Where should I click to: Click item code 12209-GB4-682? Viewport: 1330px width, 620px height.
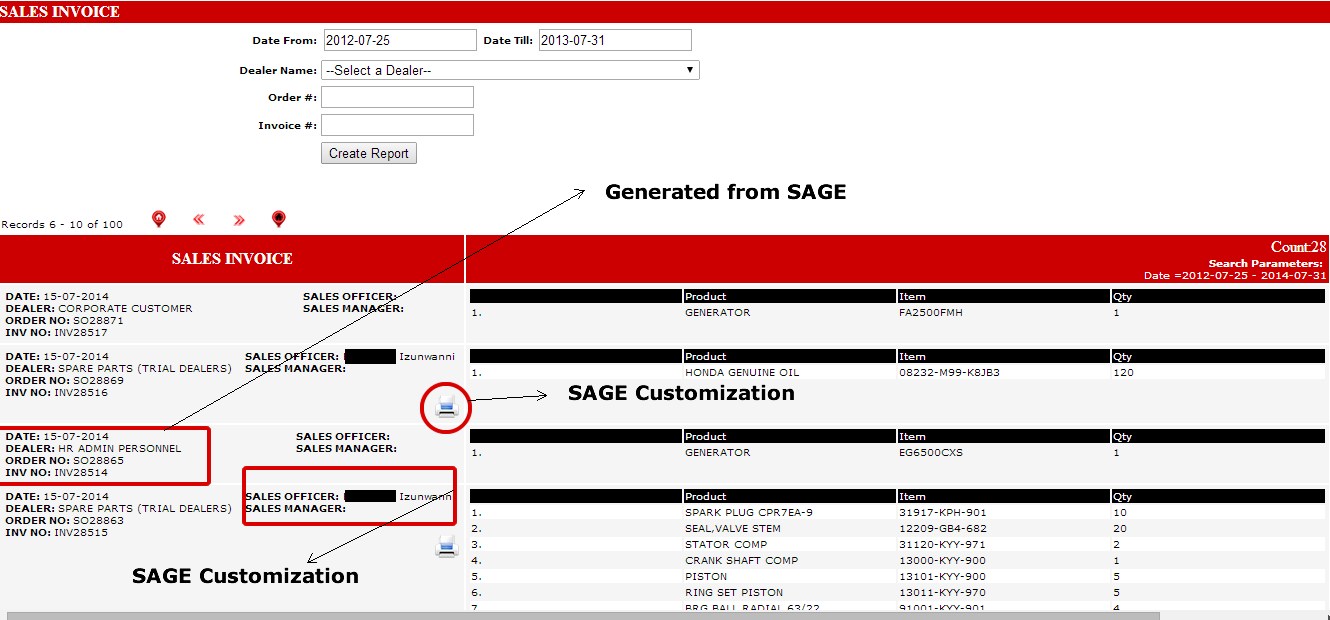943,528
